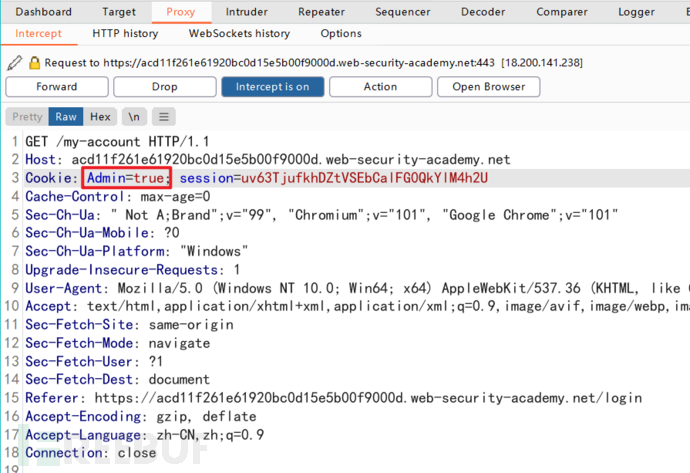Forward the intercepted request
This screenshot has width=690, height=473.
point(56,87)
